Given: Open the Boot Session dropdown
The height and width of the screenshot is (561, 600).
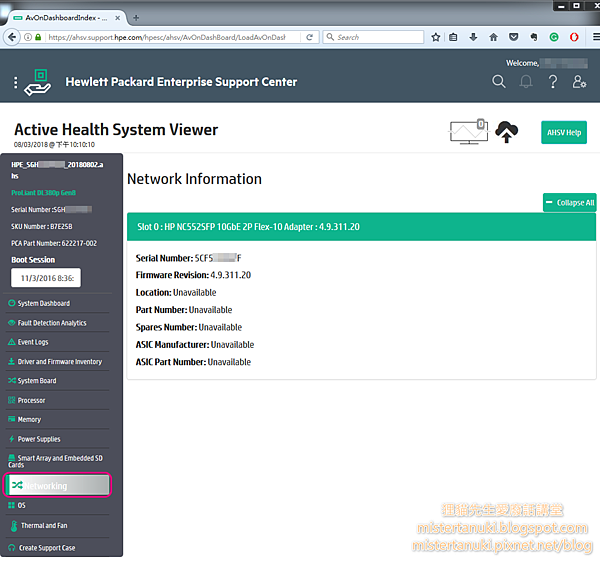Looking at the screenshot, I should tap(46, 278).
